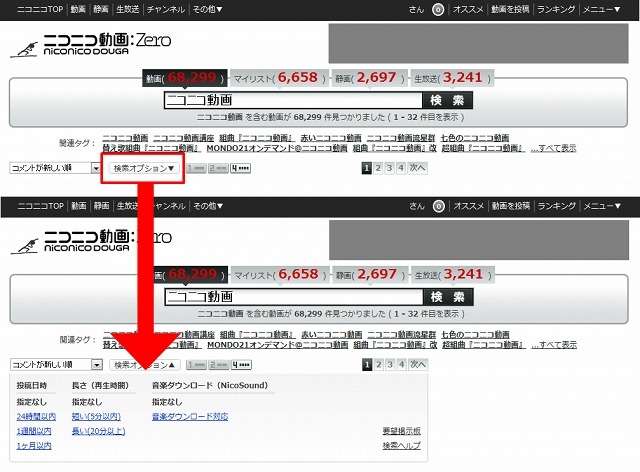Expand その他▼ menu in lower nav bar
Screen dimensions: 640x472
[209, 206]
